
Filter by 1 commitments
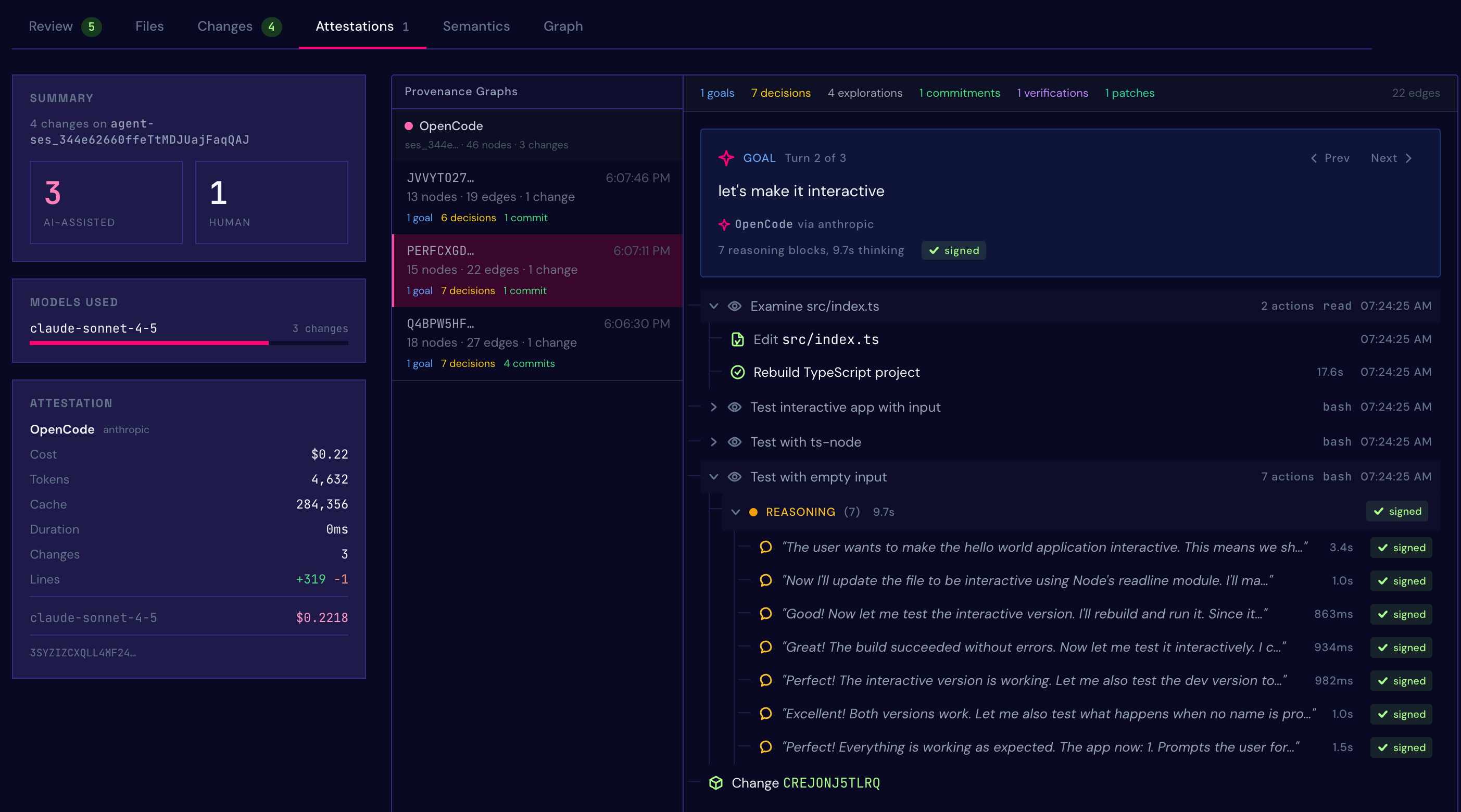pyautogui.click(x=960, y=93)
